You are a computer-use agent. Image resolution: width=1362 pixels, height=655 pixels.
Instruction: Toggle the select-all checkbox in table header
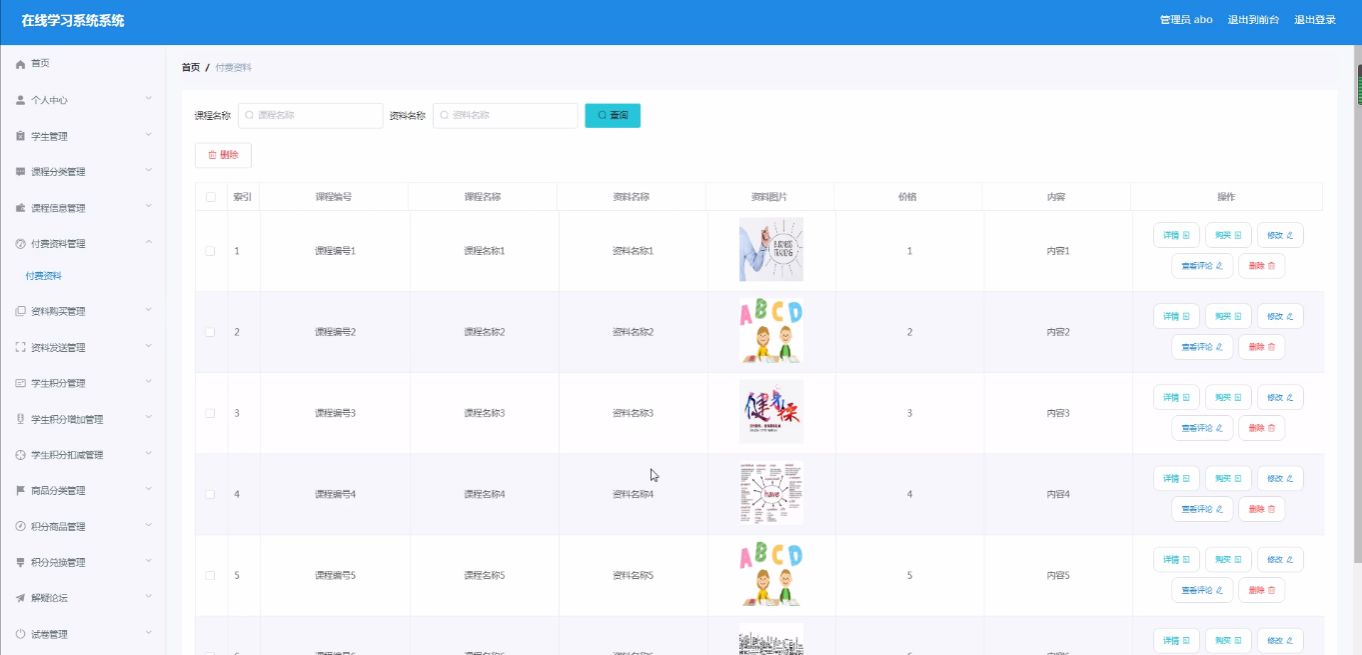(211, 197)
